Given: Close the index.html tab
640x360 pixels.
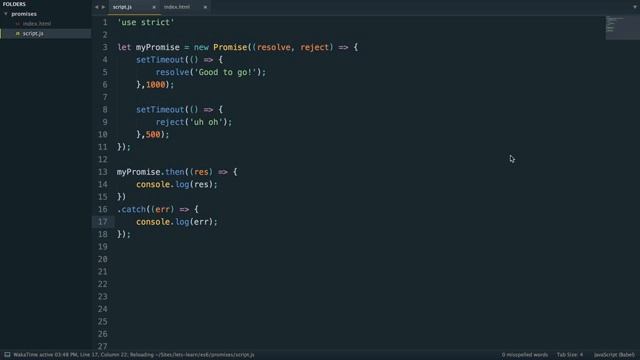Looking at the screenshot, I should (x=205, y=7).
